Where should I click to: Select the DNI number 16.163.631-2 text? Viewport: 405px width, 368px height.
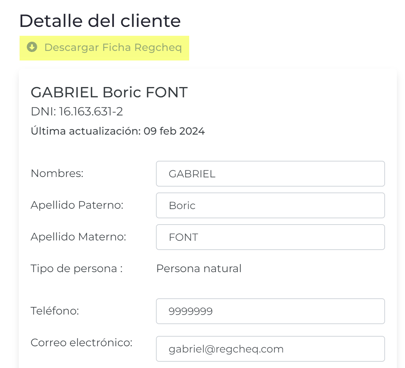coord(91,112)
